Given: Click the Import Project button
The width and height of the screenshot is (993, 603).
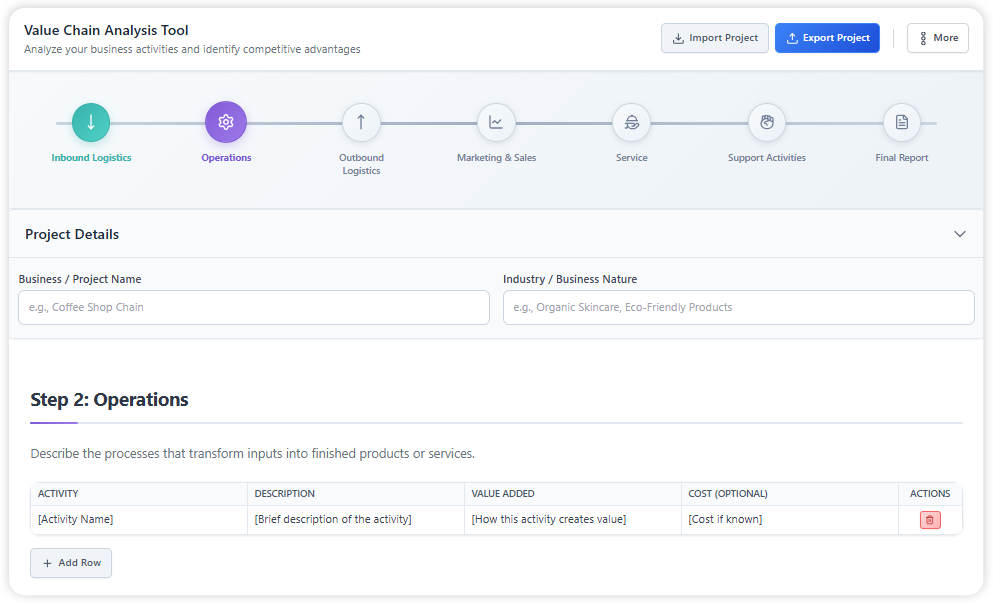Looking at the screenshot, I should 714,38.
